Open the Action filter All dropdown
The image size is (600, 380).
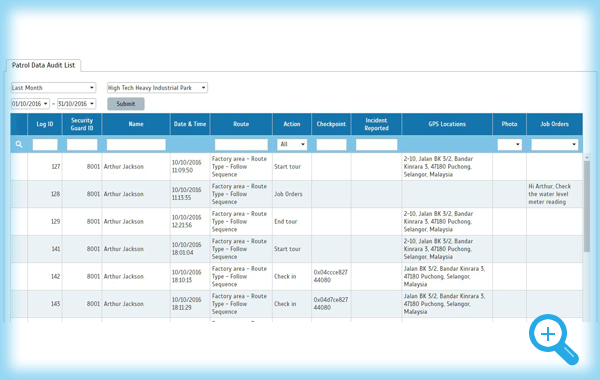click(292, 144)
